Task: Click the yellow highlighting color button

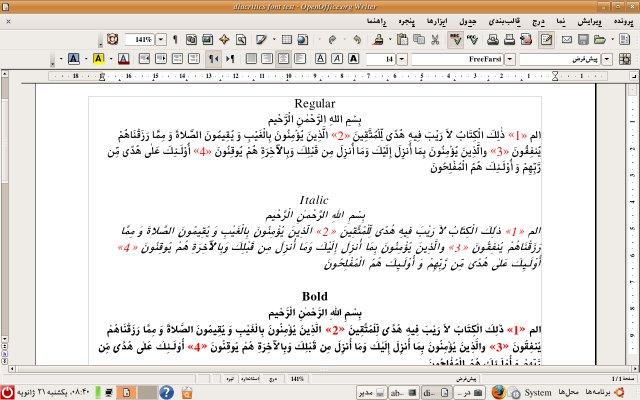Action: tap(99, 60)
